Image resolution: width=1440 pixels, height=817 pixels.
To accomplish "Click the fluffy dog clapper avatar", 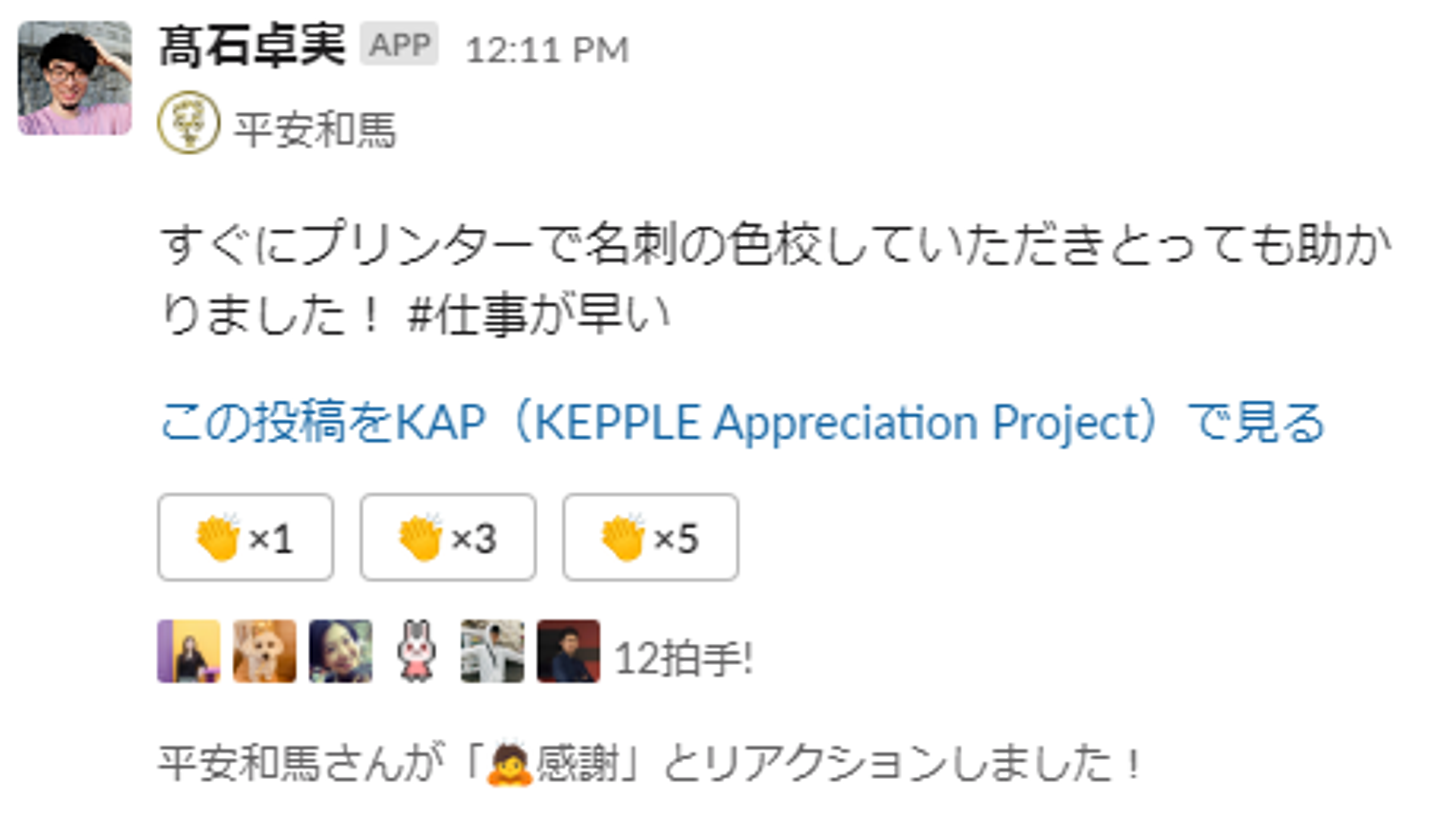I will 265,651.
